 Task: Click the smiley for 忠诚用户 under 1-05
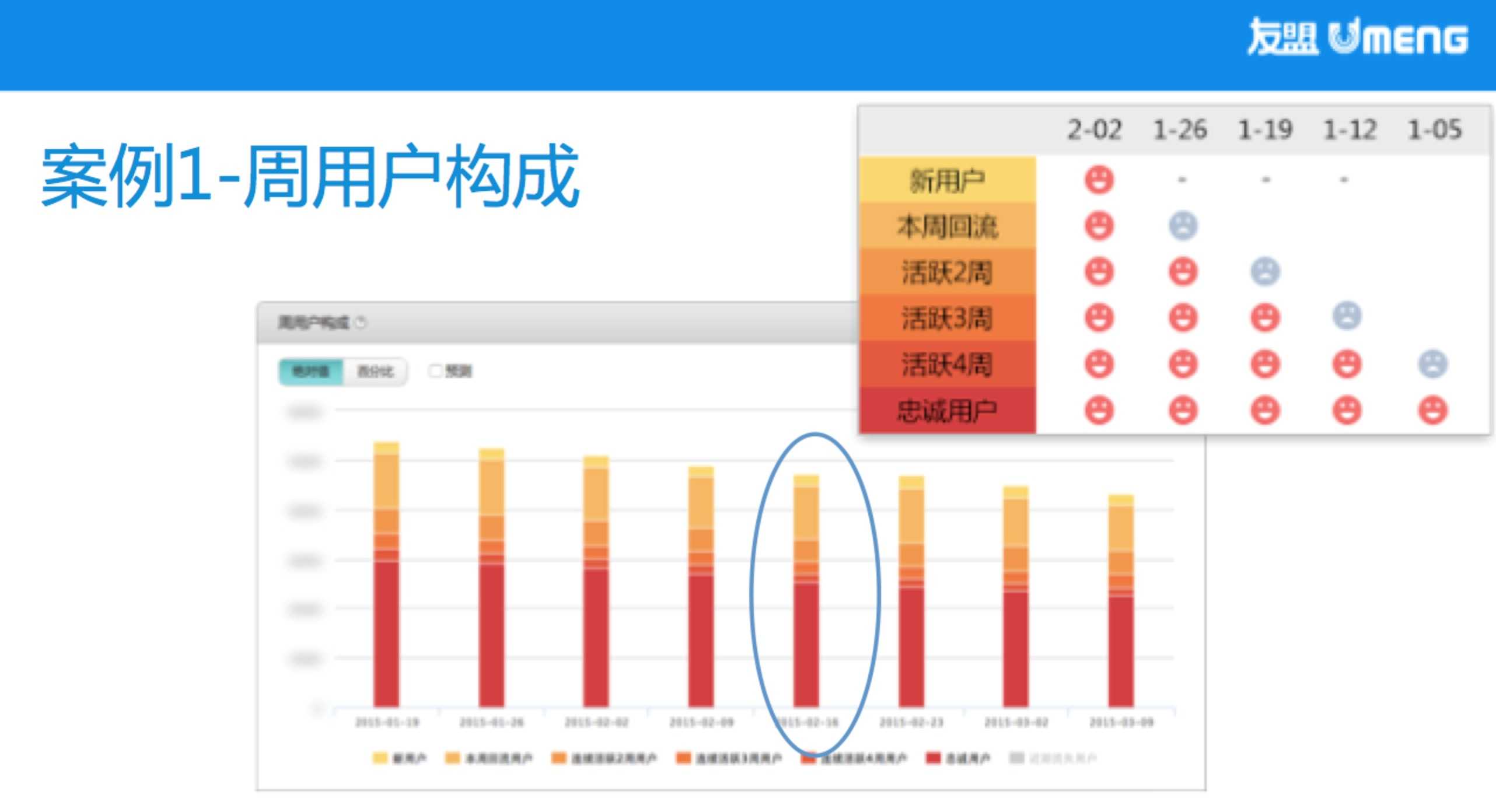(x=1432, y=410)
